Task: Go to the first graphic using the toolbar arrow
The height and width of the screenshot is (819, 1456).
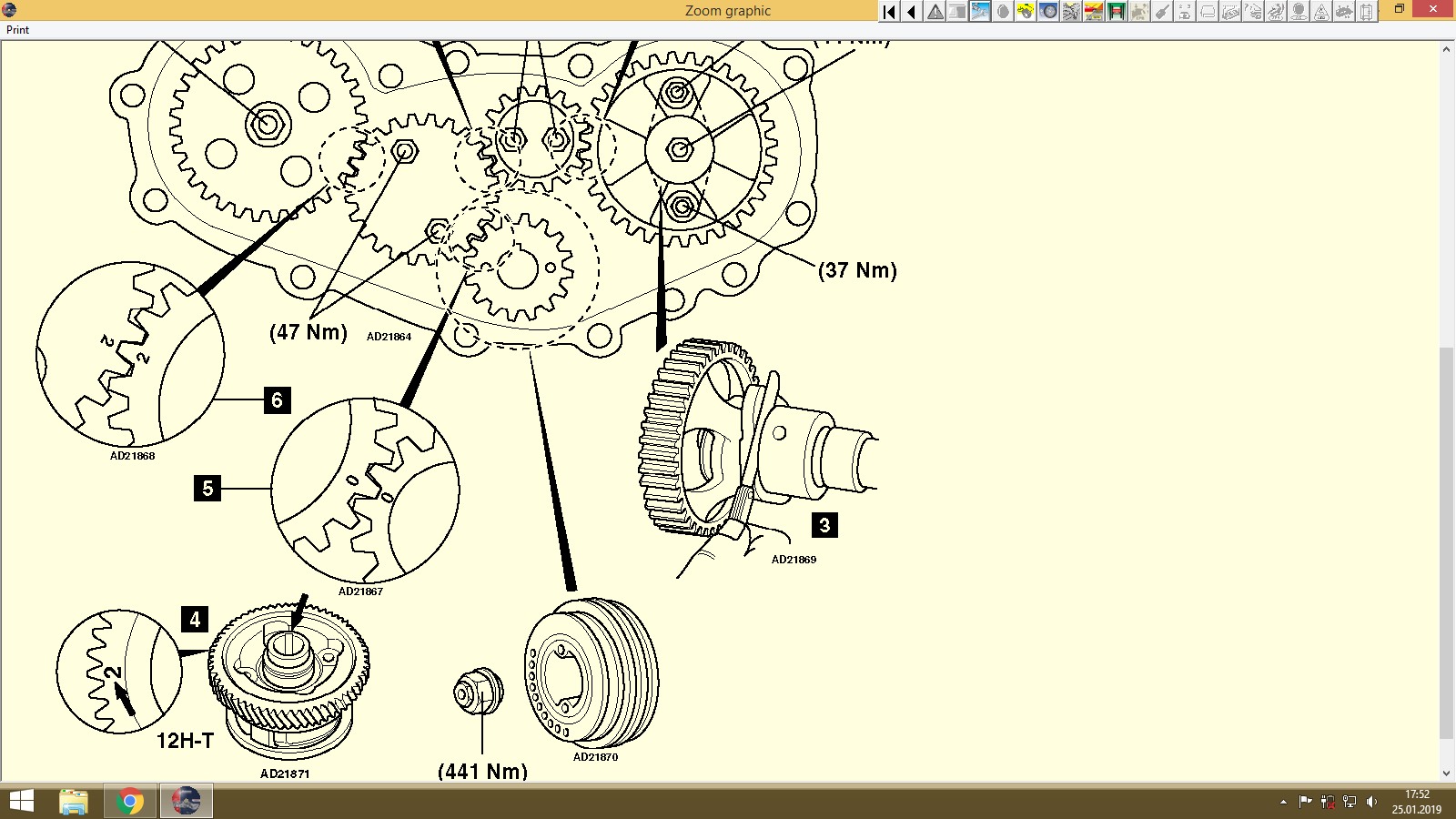Action: pyautogui.click(x=888, y=13)
